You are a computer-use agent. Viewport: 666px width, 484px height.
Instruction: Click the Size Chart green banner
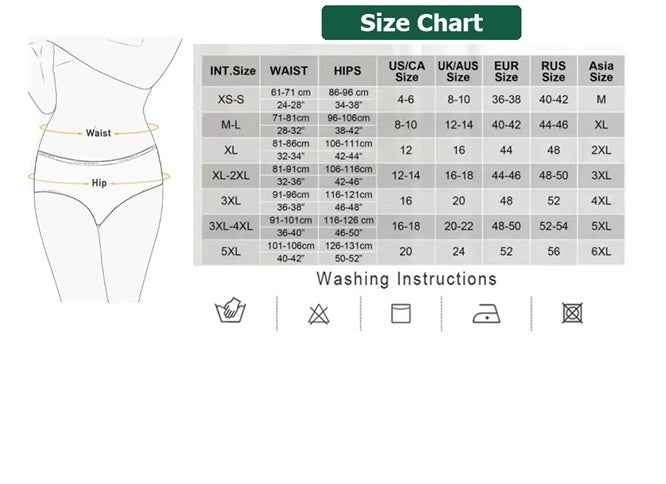421,23
